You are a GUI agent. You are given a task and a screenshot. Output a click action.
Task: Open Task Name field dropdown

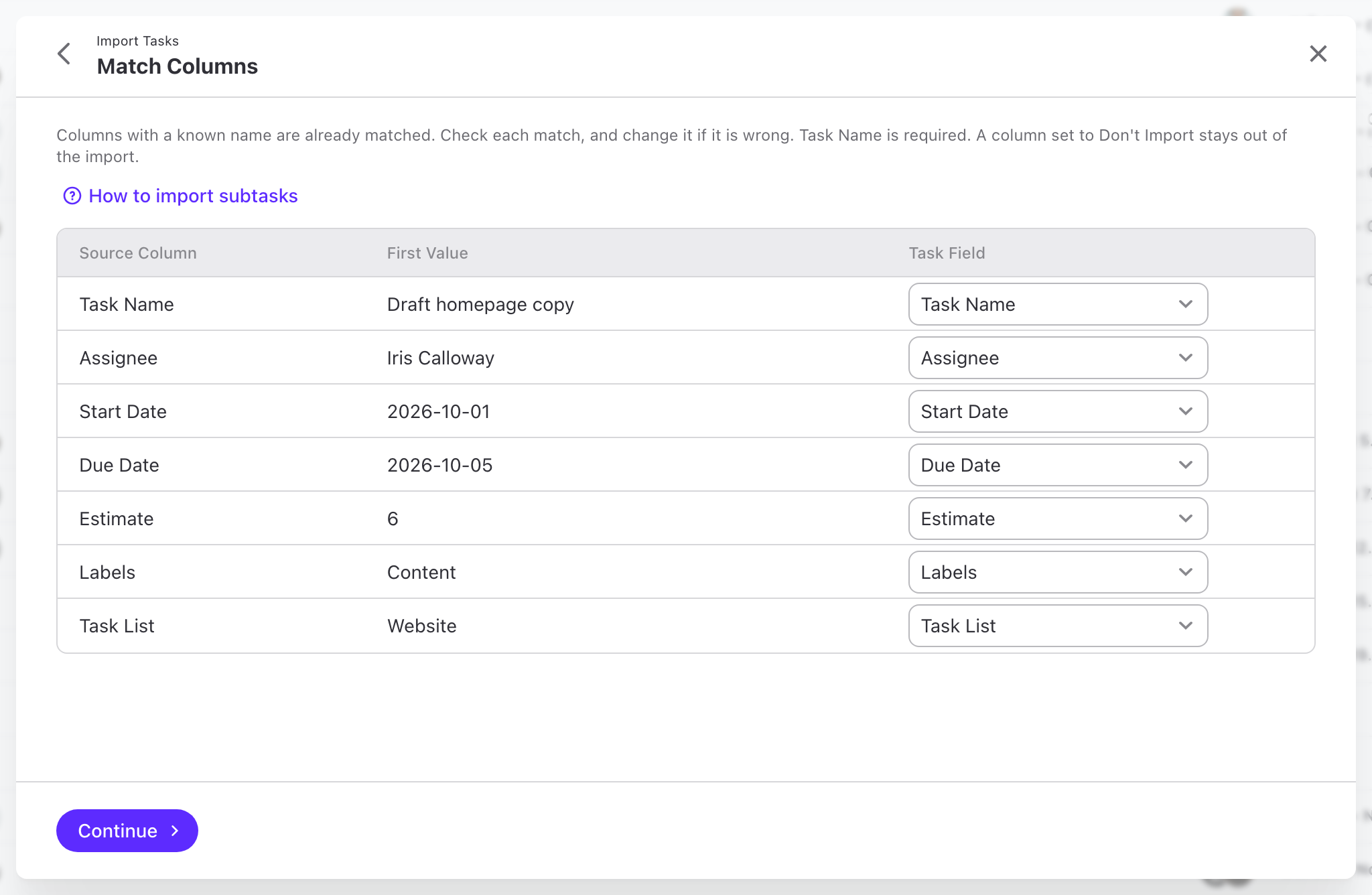(x=1058, y=304)
